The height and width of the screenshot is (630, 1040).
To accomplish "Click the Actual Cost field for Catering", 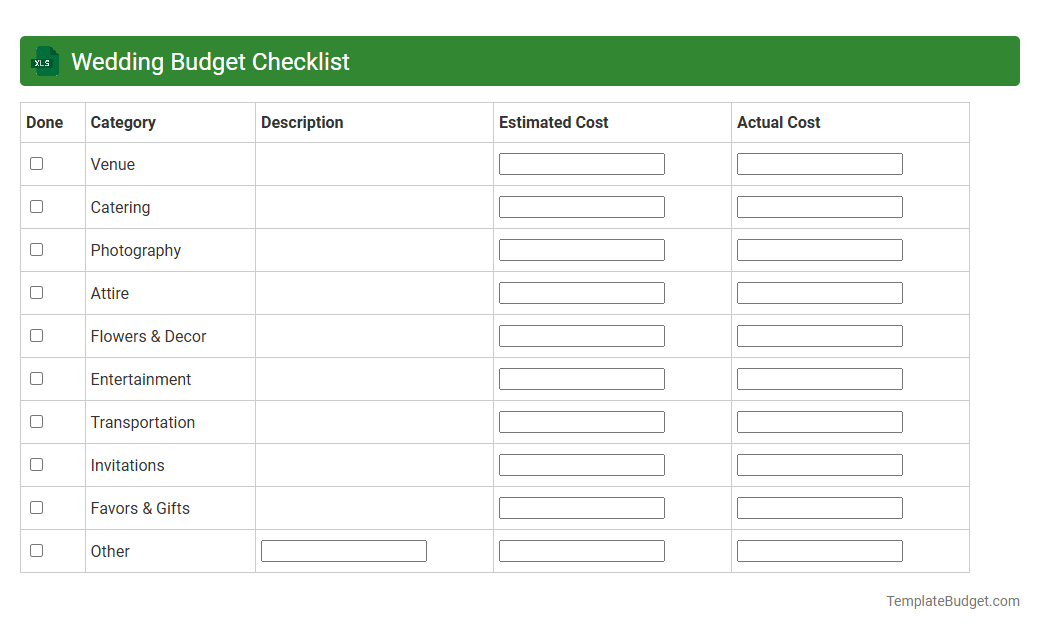I will (819, 206).
